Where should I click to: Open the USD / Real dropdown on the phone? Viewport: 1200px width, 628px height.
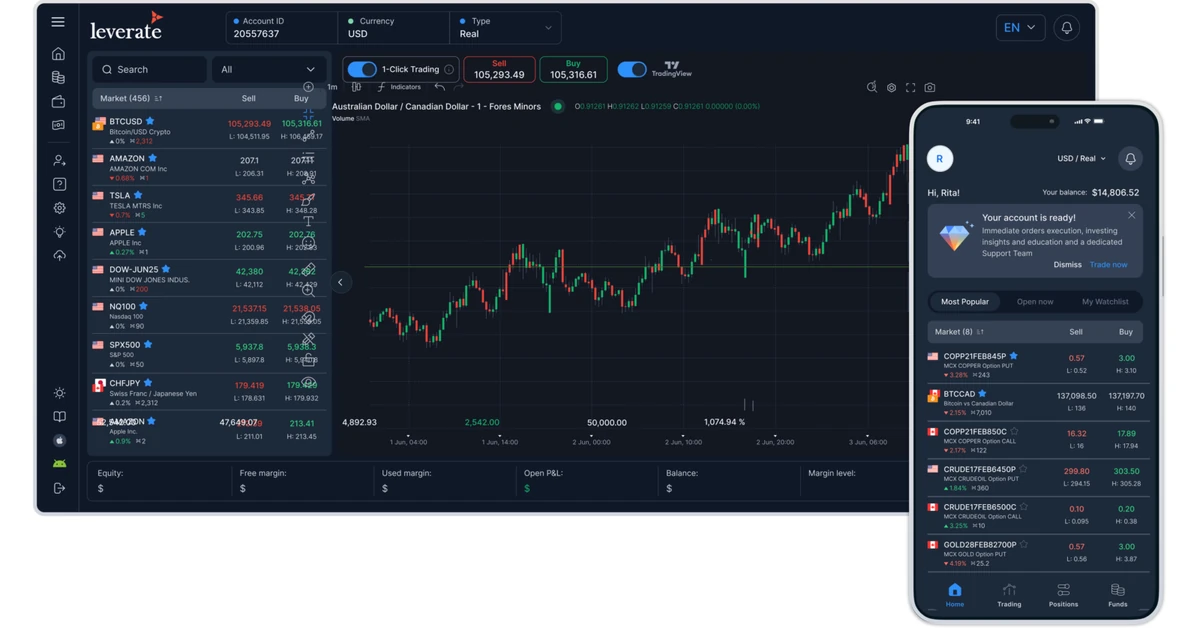pos(1082,159)
